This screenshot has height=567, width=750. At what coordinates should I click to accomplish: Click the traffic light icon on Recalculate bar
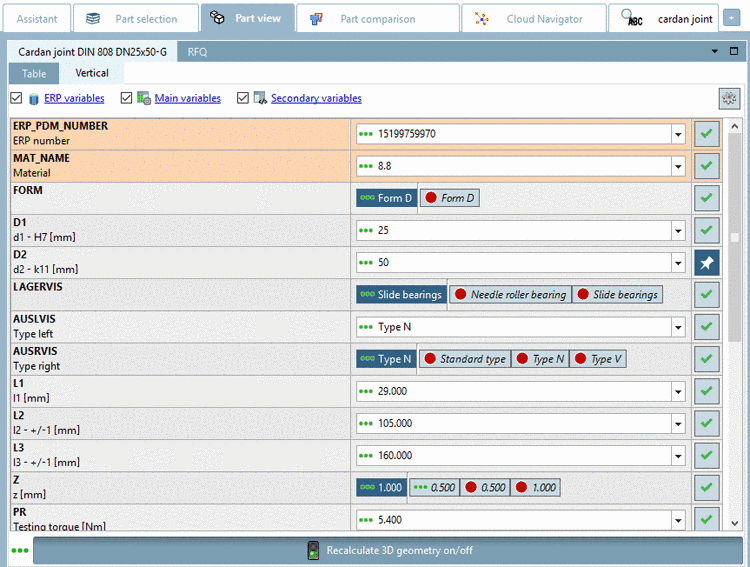tap(313, 551)
